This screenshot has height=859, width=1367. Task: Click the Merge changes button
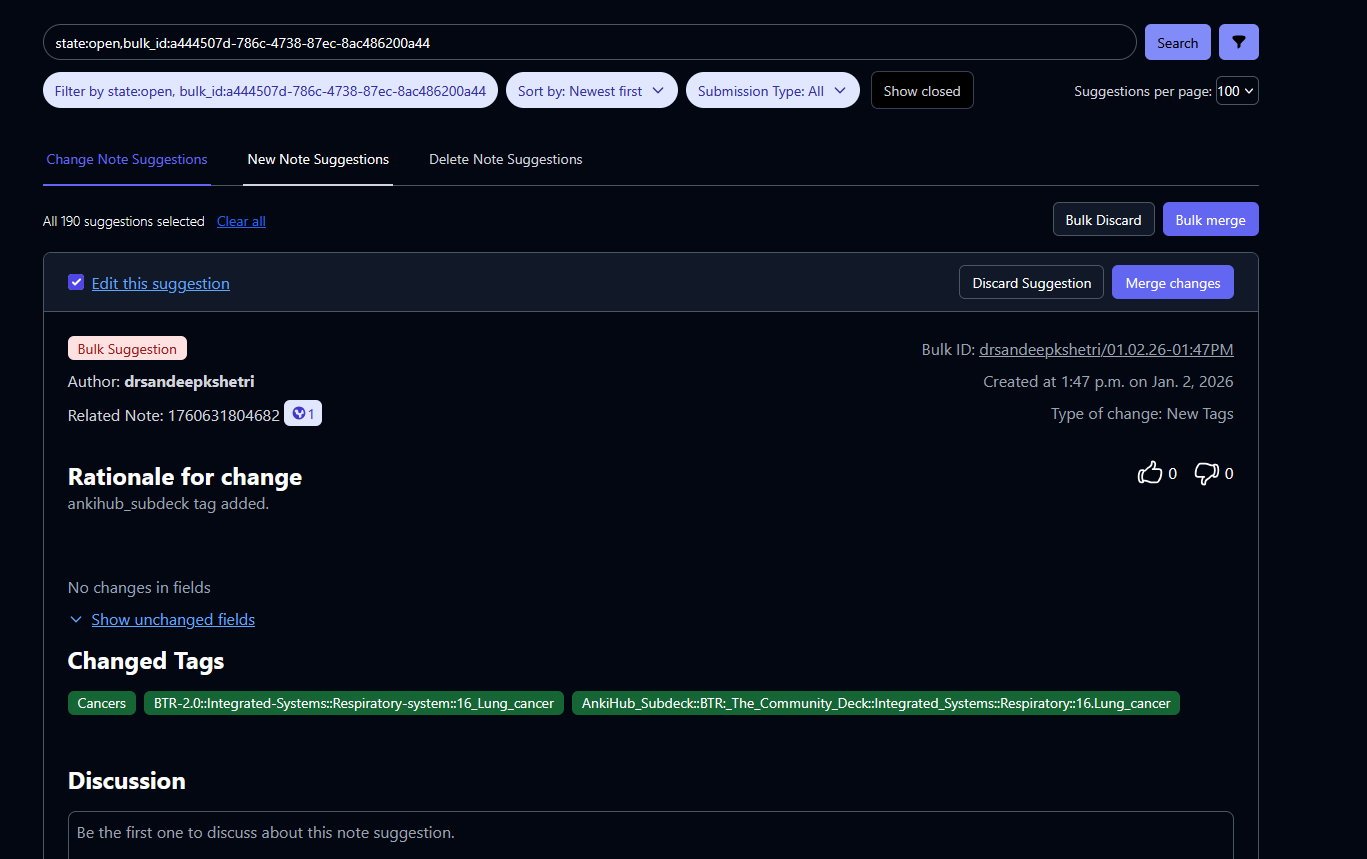1172,283
